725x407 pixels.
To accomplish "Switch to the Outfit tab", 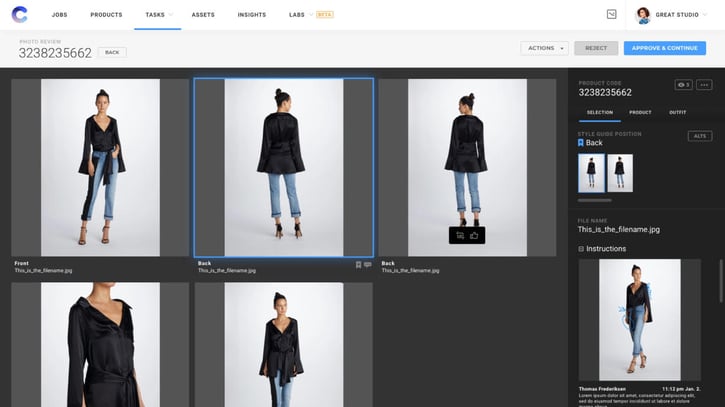I will click(678, 112).
